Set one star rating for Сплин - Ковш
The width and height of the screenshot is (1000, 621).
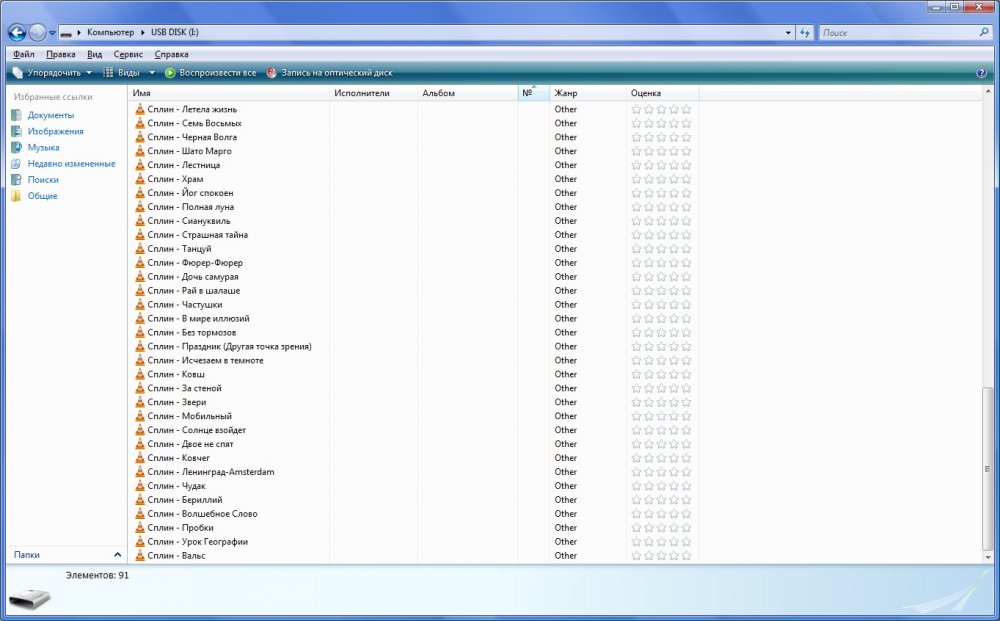[636, 374]
